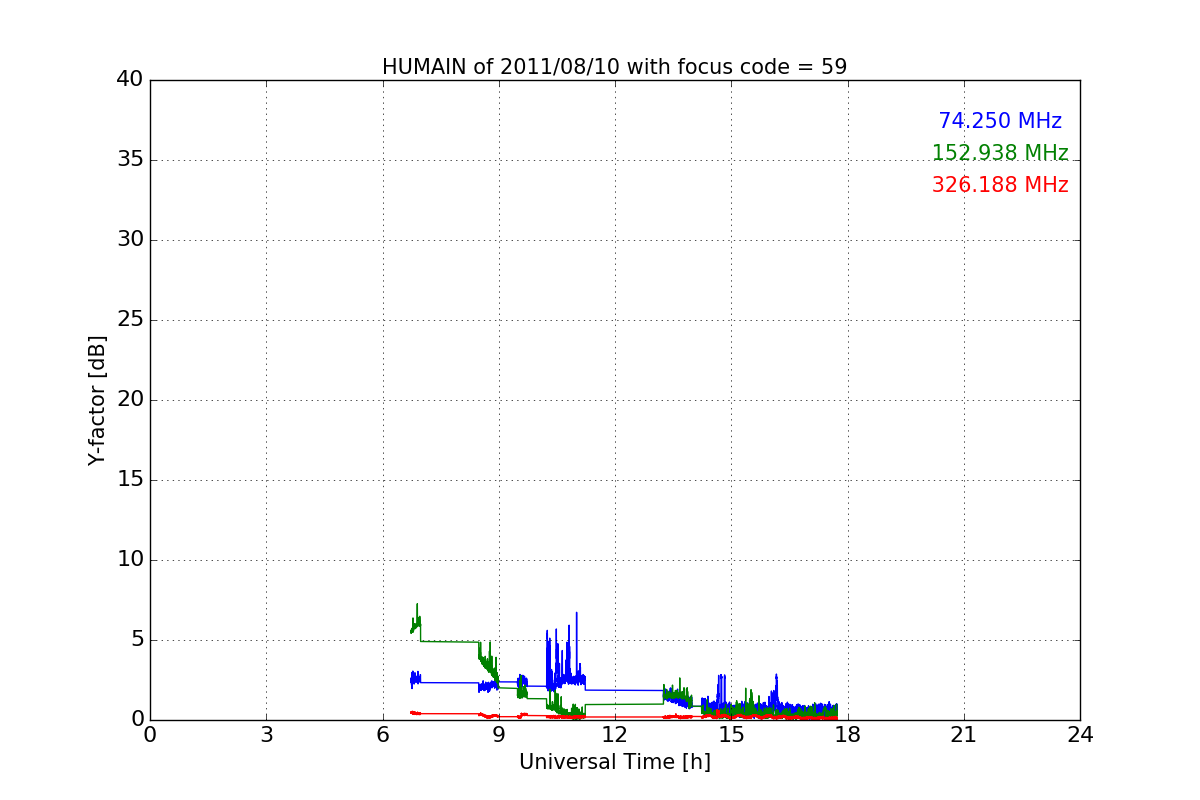Viewport: 1200px width, 800px height.
Task: Click the 'Y-factor [dB]' axis label
Action: pyautogui.click(x=97, y=400)
